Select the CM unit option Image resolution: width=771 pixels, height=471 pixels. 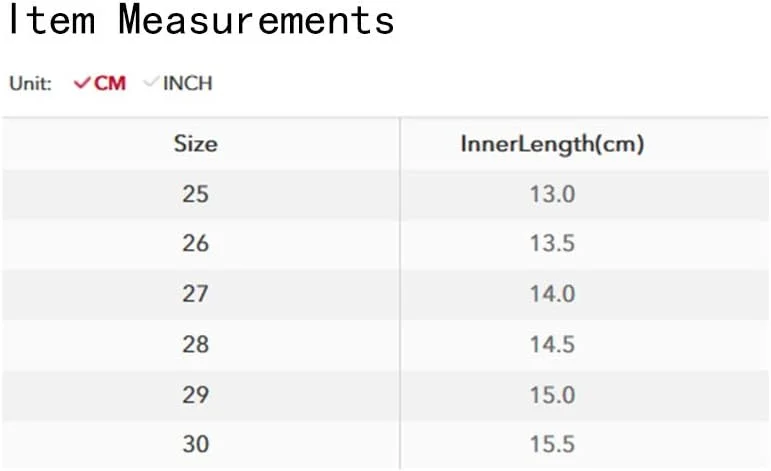pyautogui.click(x=109, y=83)
